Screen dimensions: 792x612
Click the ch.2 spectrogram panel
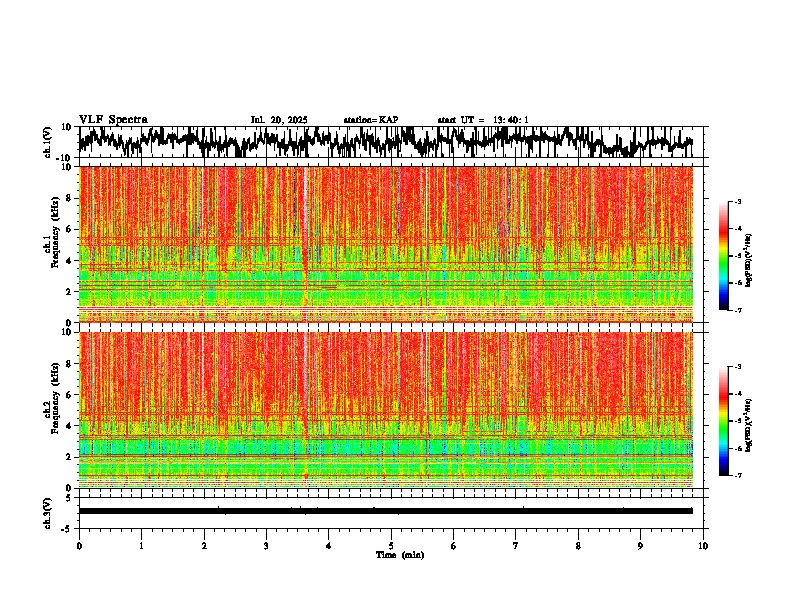[x=386, y=410]
